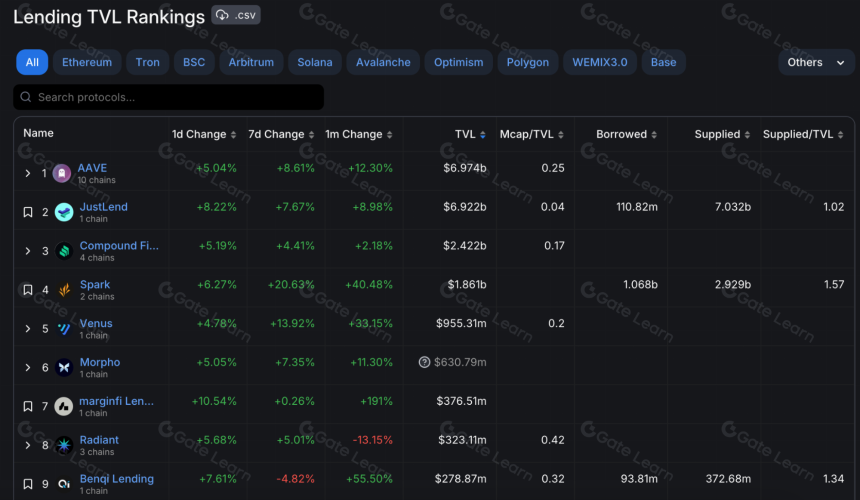Open the Radiant protocol link
860x500 pixels.
(99, 440)
